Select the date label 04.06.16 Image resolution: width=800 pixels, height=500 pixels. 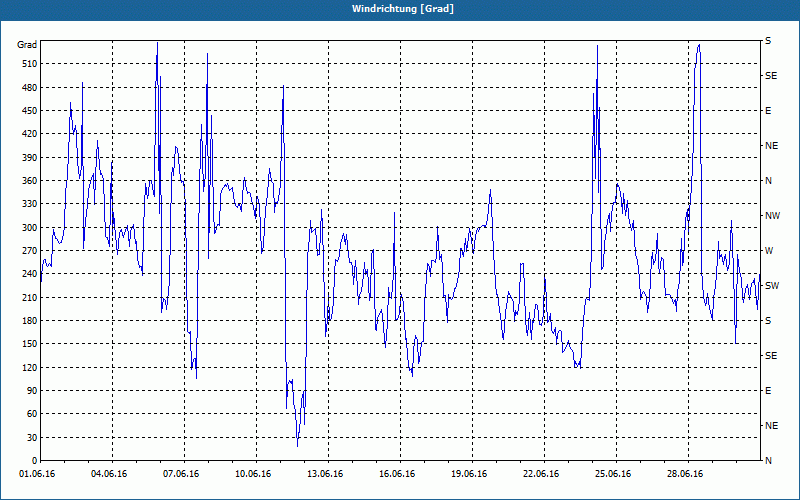109,474
